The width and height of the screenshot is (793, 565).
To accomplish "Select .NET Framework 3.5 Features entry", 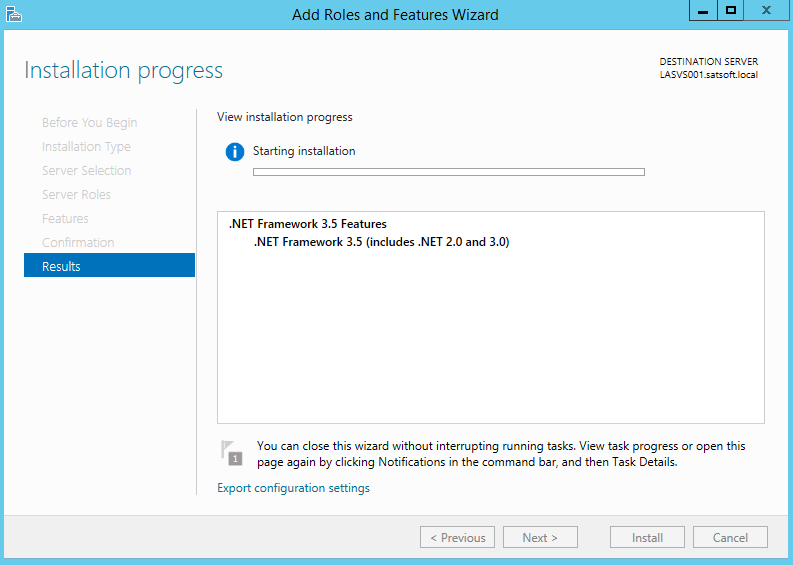I will (x=307, y=224).
